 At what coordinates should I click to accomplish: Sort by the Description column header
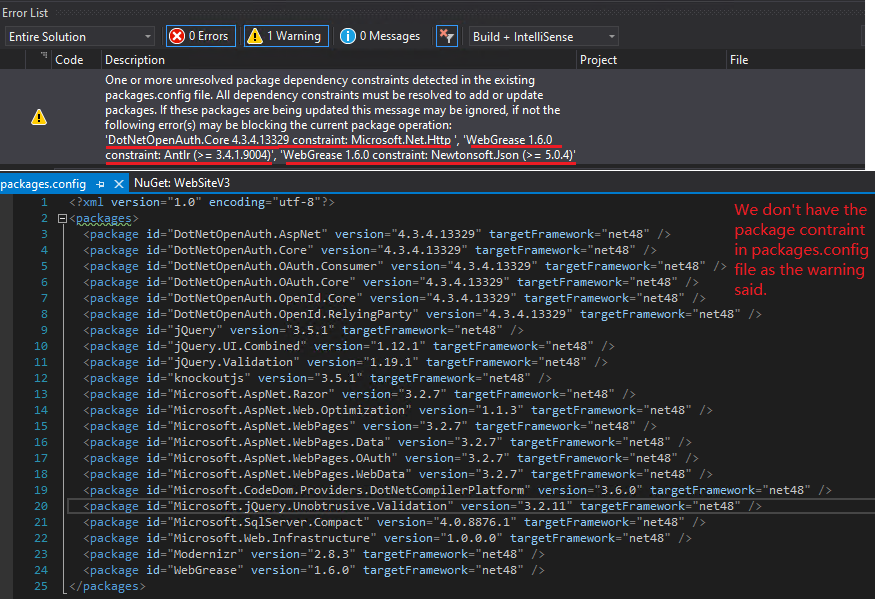click(135, 60)
